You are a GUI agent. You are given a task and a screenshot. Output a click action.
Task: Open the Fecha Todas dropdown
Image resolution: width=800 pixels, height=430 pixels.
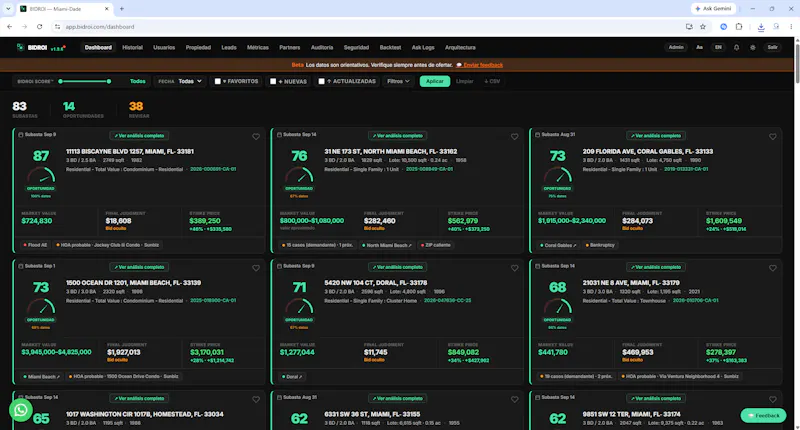190,81
